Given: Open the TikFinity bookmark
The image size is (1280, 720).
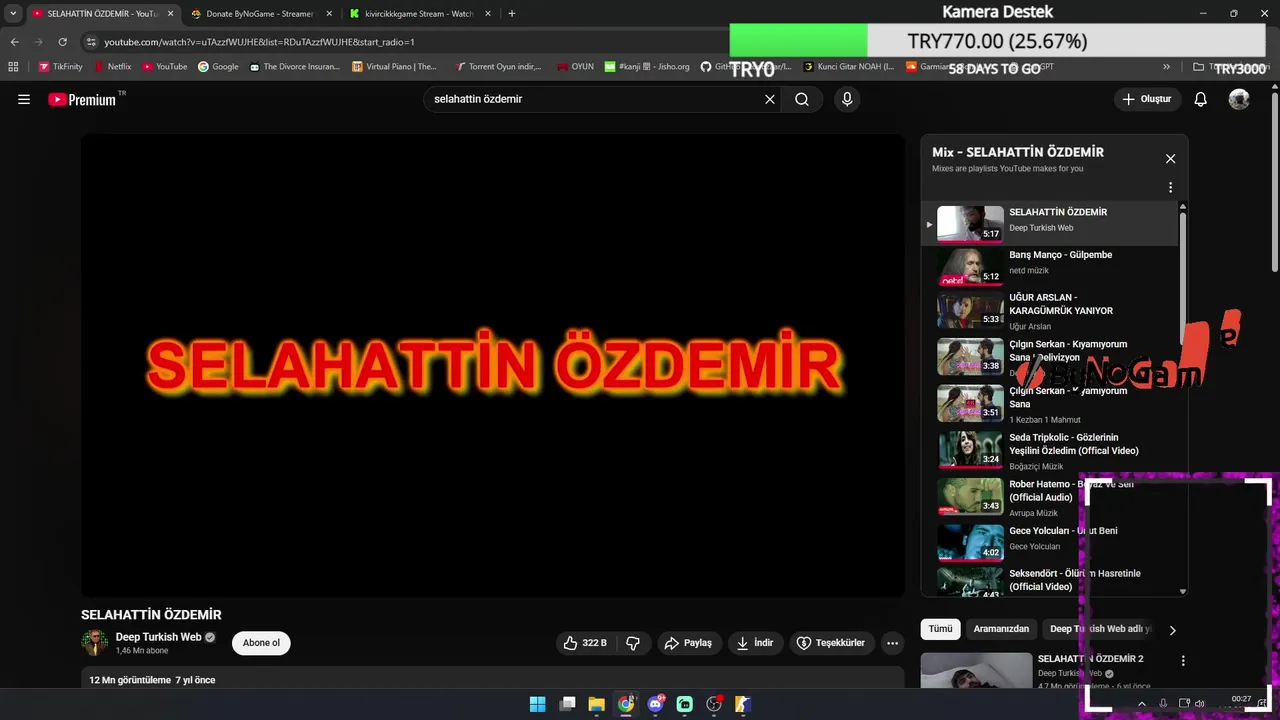Looking at the screenshot, I should 61,67.
